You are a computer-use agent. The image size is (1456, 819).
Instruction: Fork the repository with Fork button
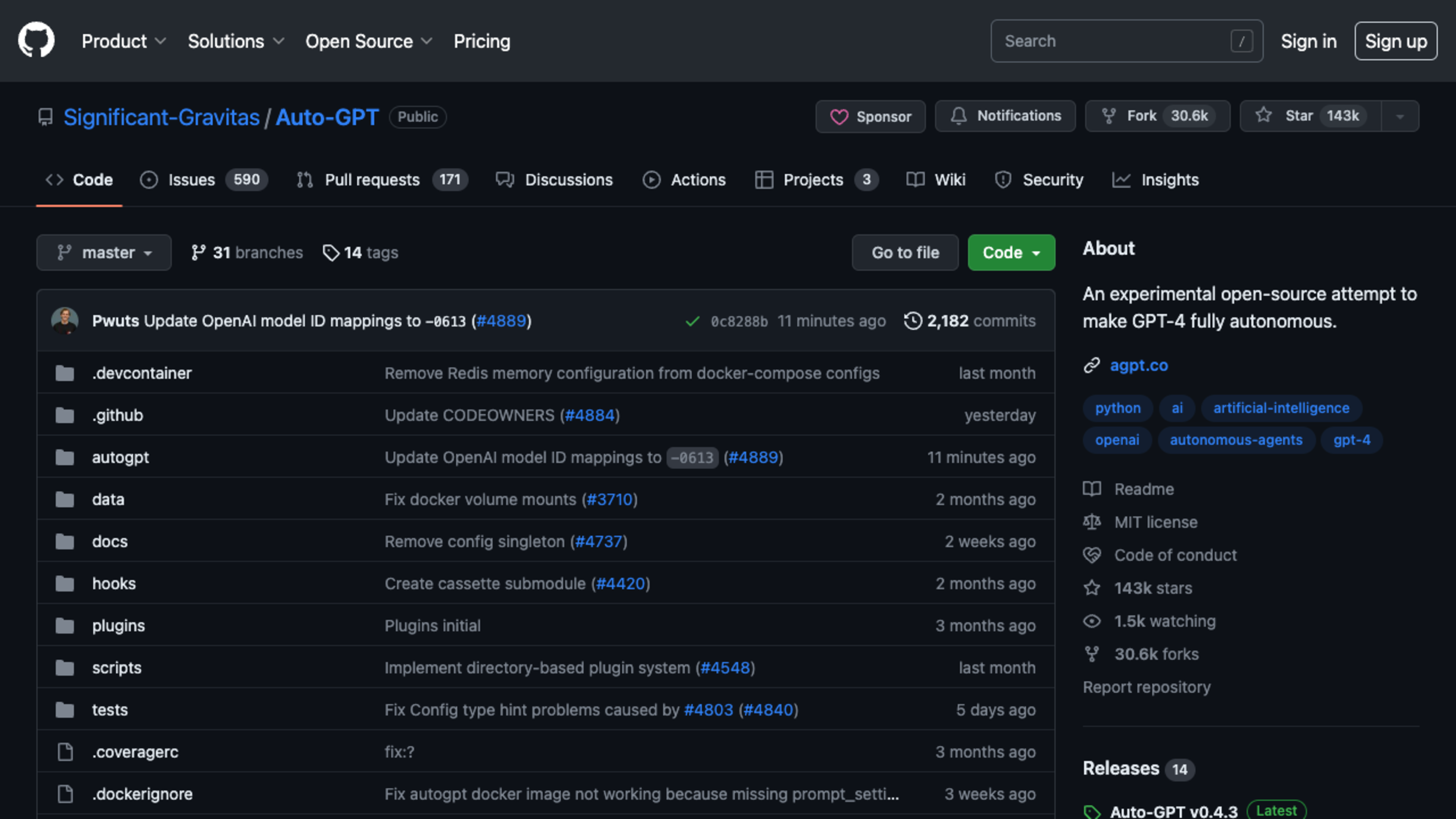[1157, 116]
